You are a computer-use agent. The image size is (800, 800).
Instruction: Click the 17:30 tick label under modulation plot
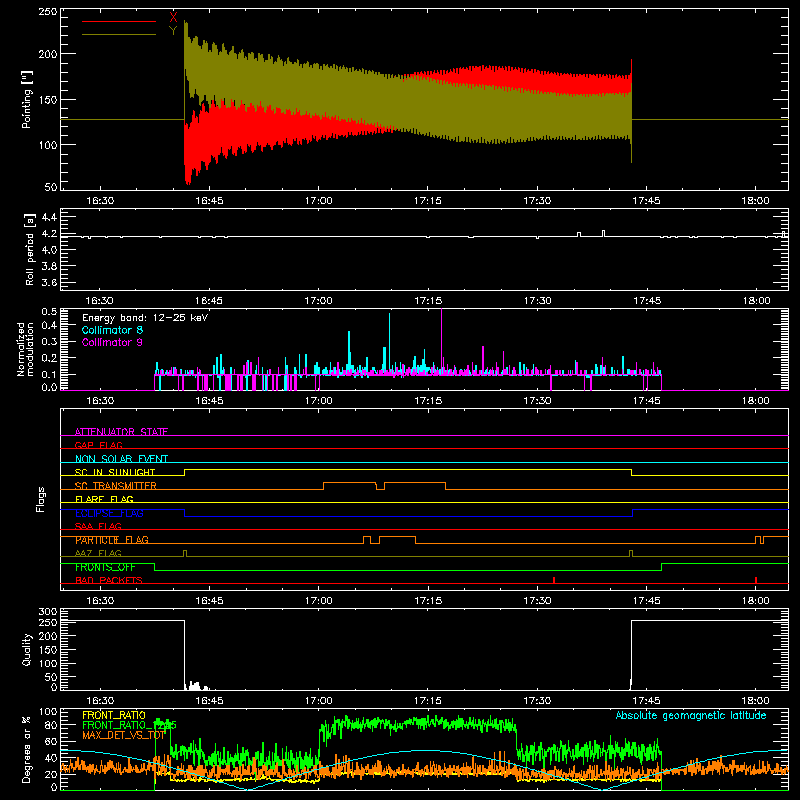(x=537, y=401)
